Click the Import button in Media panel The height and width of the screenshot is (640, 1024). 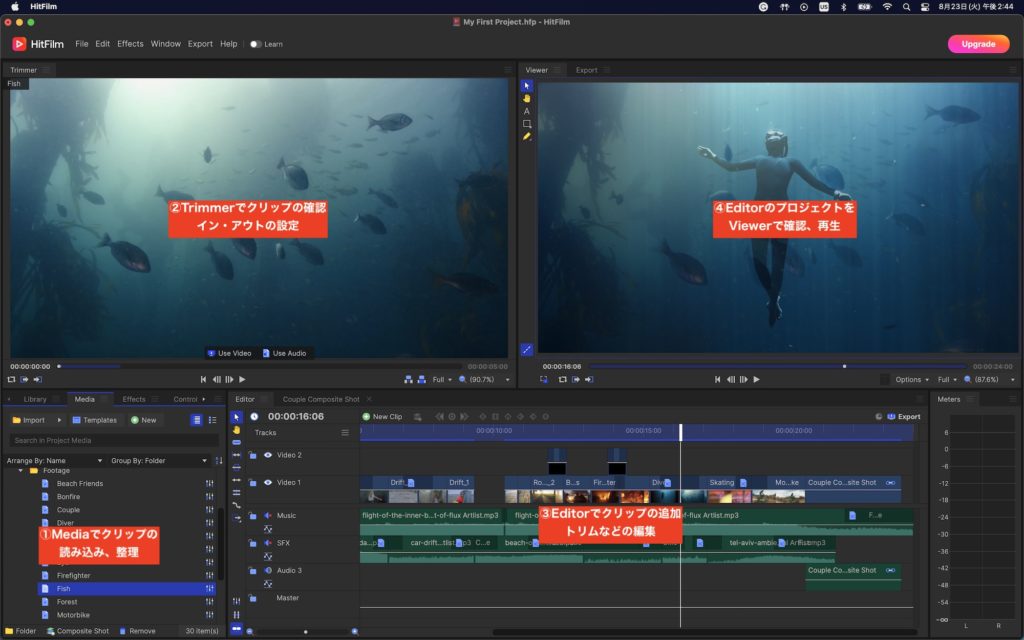(29, 420)
